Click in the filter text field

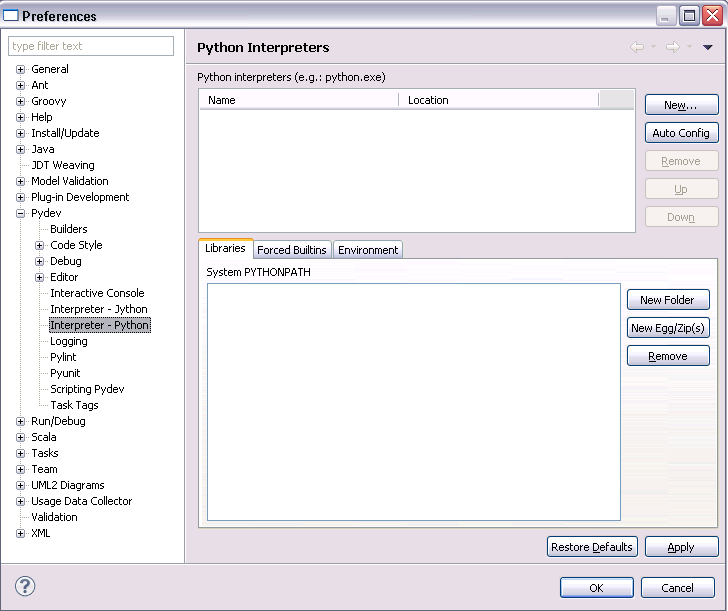pyautogui.click(x=91, y=46)
